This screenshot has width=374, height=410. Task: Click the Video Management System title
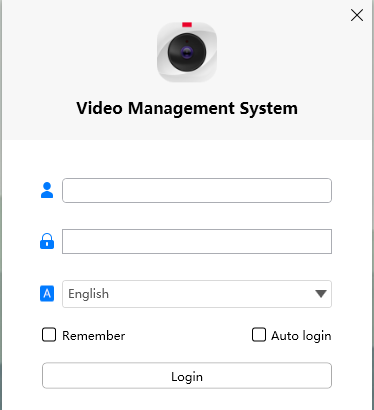click(x=187, y=108)
